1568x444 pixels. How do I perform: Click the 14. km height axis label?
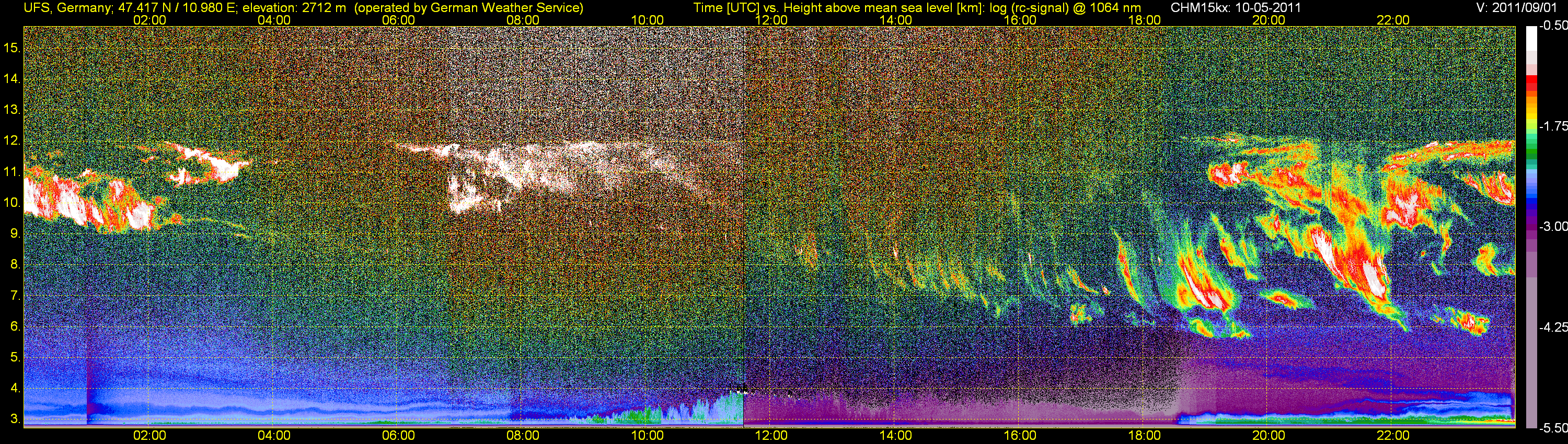click(12, 78)
